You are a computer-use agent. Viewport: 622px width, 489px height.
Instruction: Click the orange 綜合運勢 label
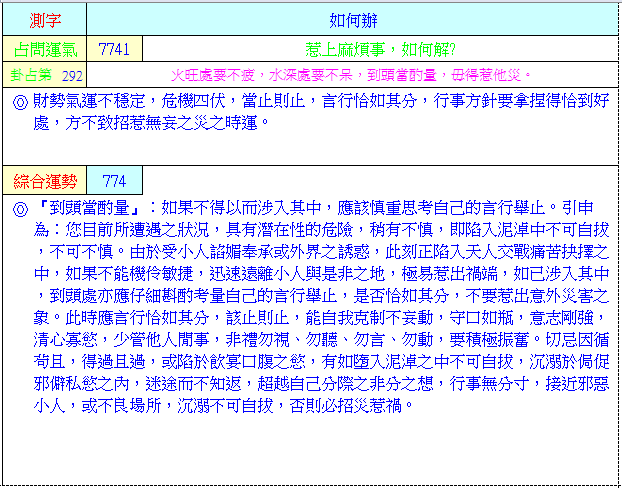pos(43,181)
